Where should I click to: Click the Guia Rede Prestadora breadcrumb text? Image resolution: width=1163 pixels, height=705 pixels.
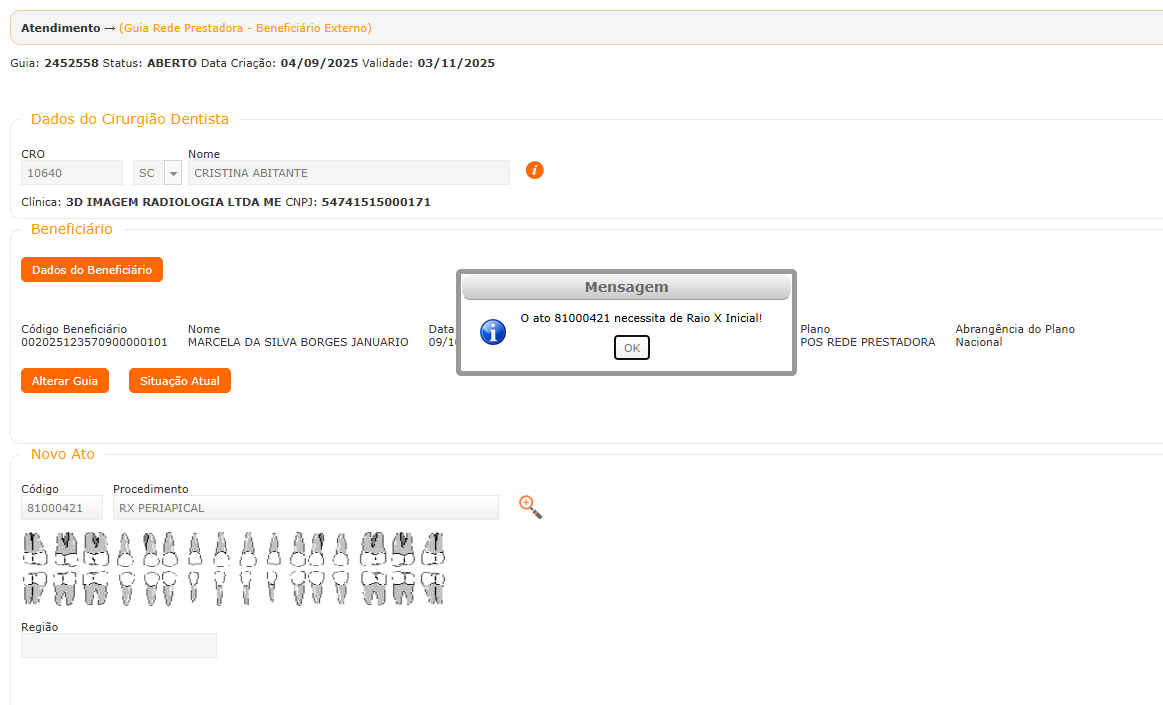tap(246, 28)
